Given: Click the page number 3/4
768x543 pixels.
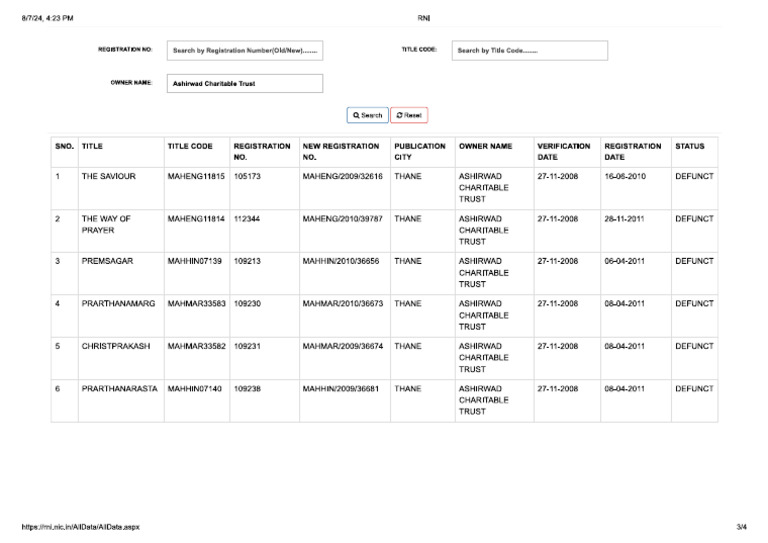Looking at the screenshot, I should coord(742,527).
